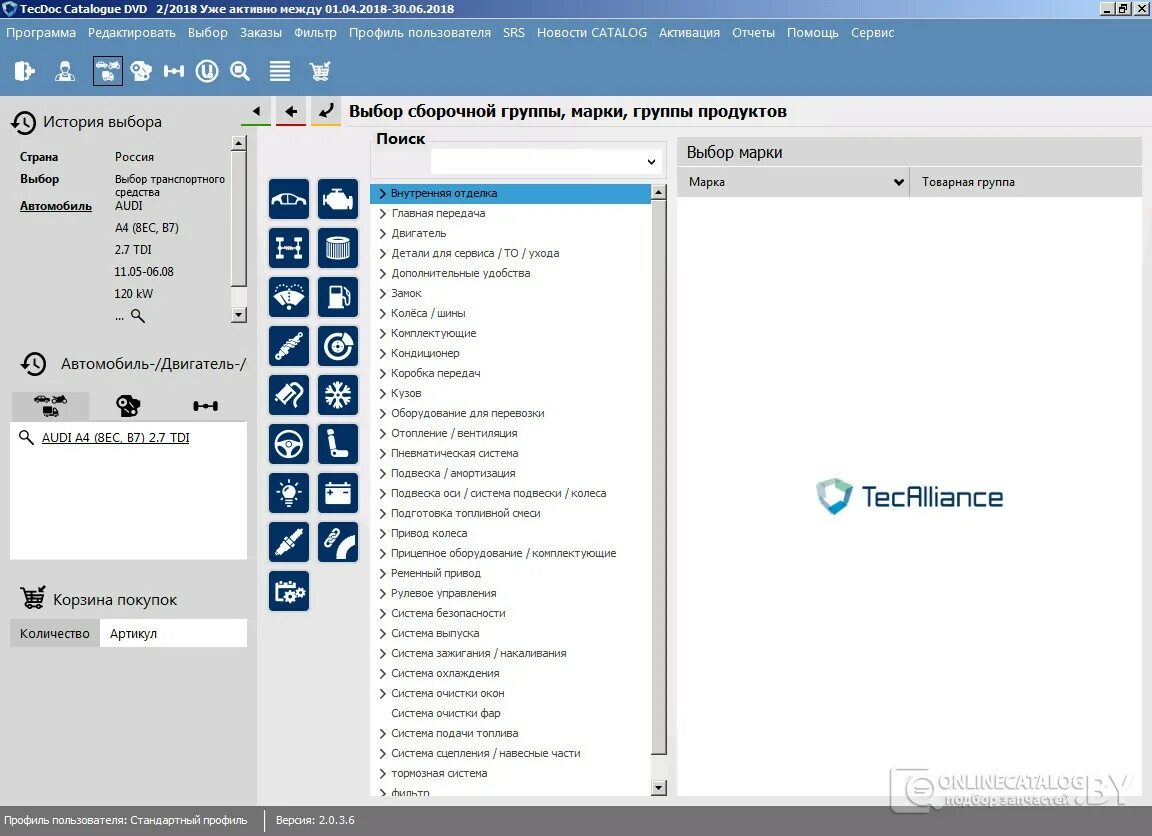Viewport: 1152px width, 836px height.
Task: Expand the Коробка передач tree node
Action: (382, 373)
